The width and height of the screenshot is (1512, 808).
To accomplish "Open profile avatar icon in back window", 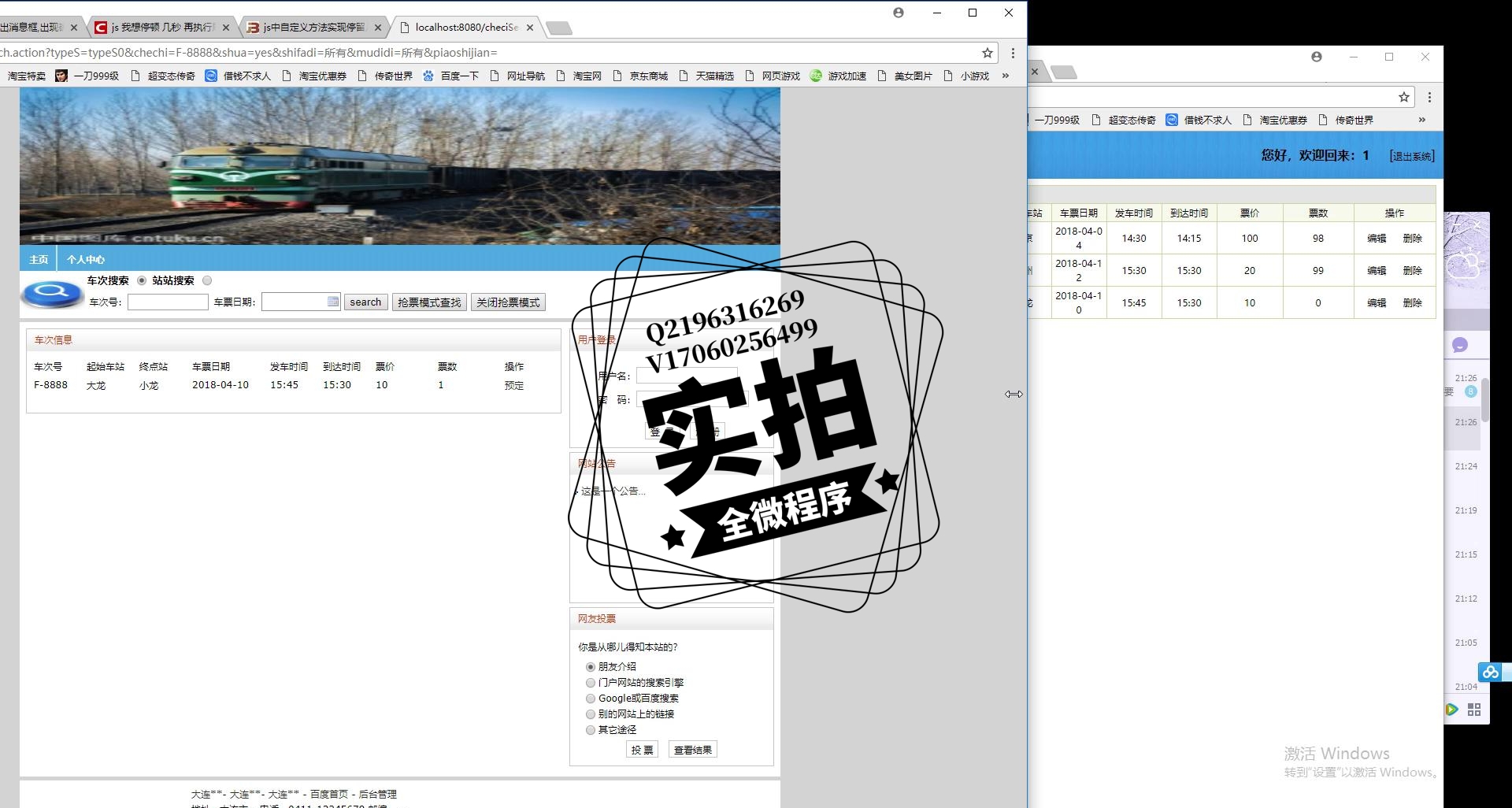I will [x=1316, y=57].
